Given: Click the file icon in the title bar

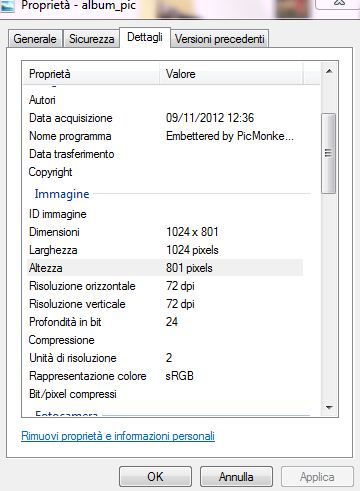Looking at the screenshot, I should coord(7,5).
